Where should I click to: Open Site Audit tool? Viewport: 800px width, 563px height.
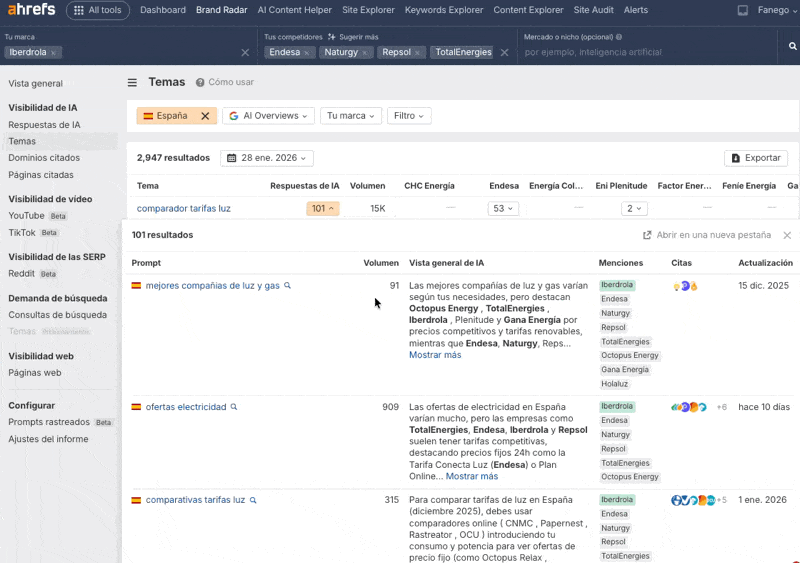pos(593,10)
